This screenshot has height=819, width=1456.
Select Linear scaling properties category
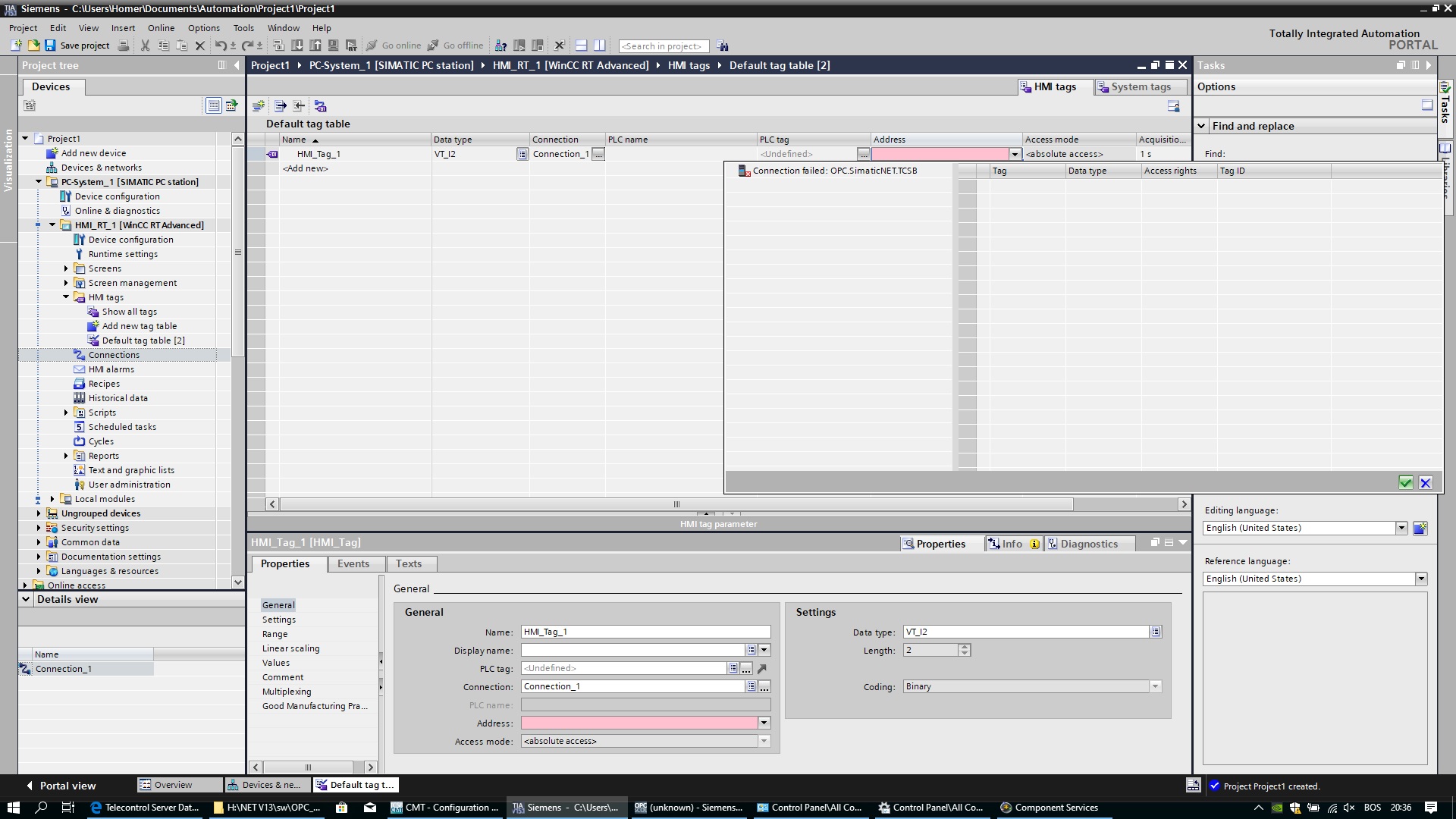tap(291, 648)
